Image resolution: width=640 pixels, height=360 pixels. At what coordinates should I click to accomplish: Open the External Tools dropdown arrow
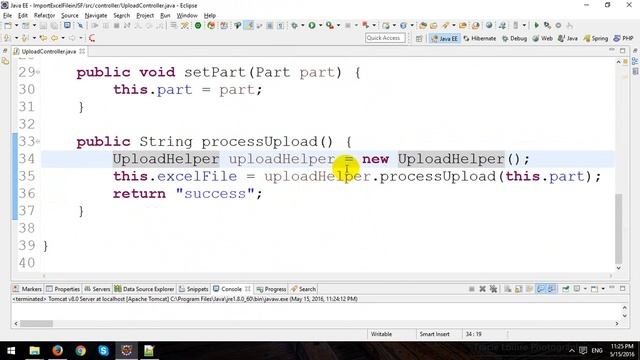click(x=338, y=25)
